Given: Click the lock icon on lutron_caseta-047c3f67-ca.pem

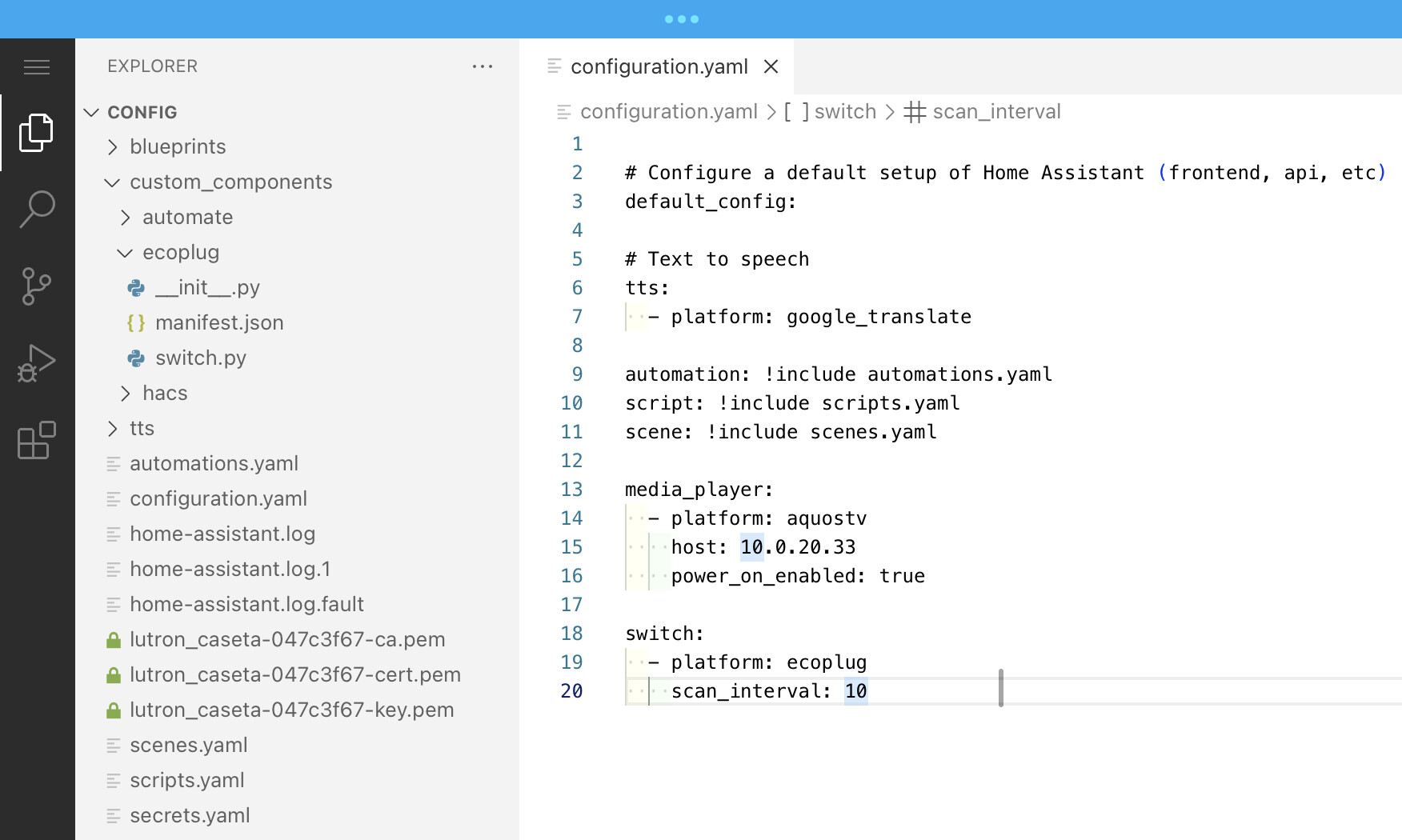Looking at the screenshot, I should (113, 639).
